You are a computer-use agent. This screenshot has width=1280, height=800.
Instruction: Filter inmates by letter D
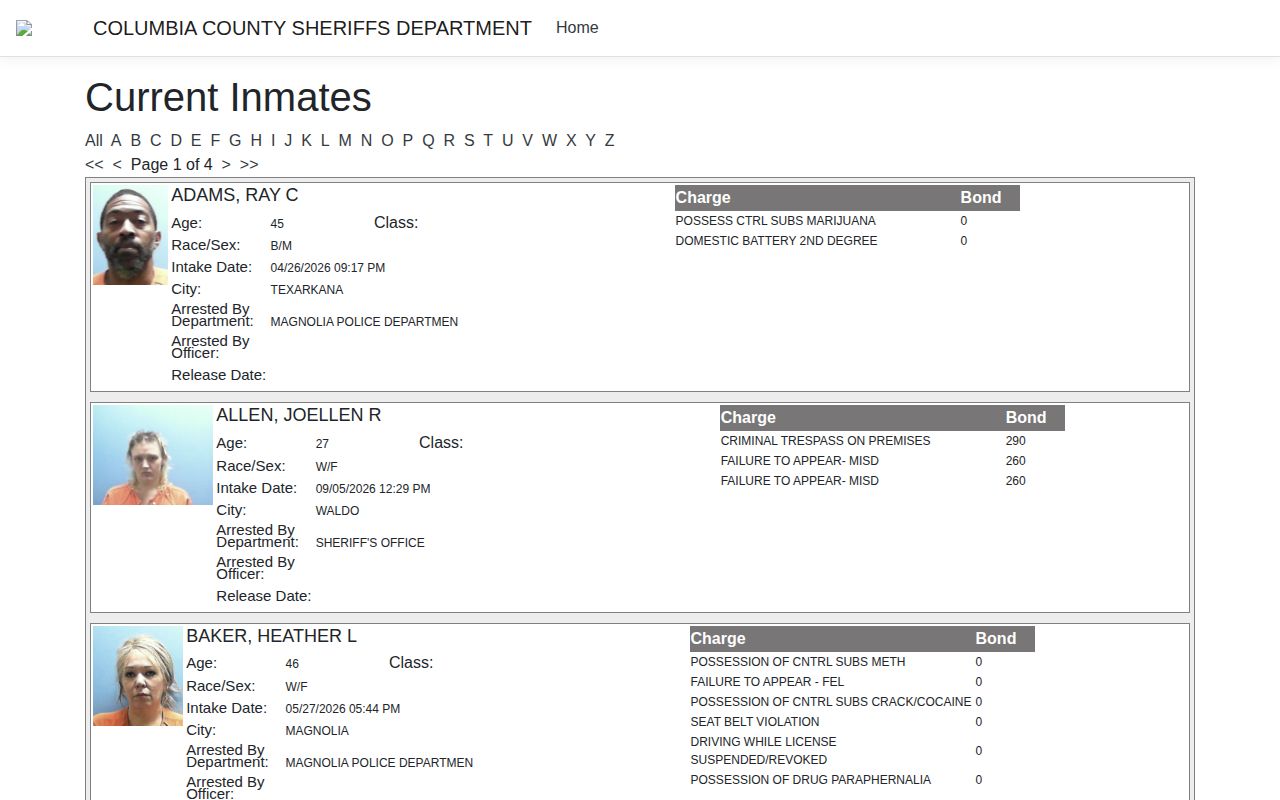click(x=176, y=140)
